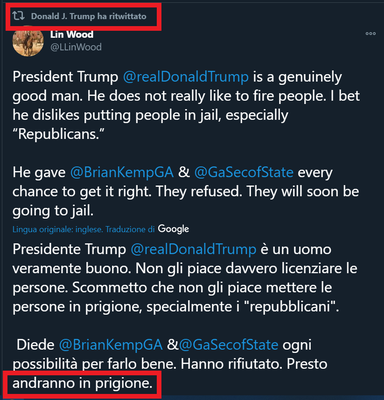Screen dimensions: 384x400
Task: Click the quoted word "repubblicani"
Action: (x=292, y=307)
